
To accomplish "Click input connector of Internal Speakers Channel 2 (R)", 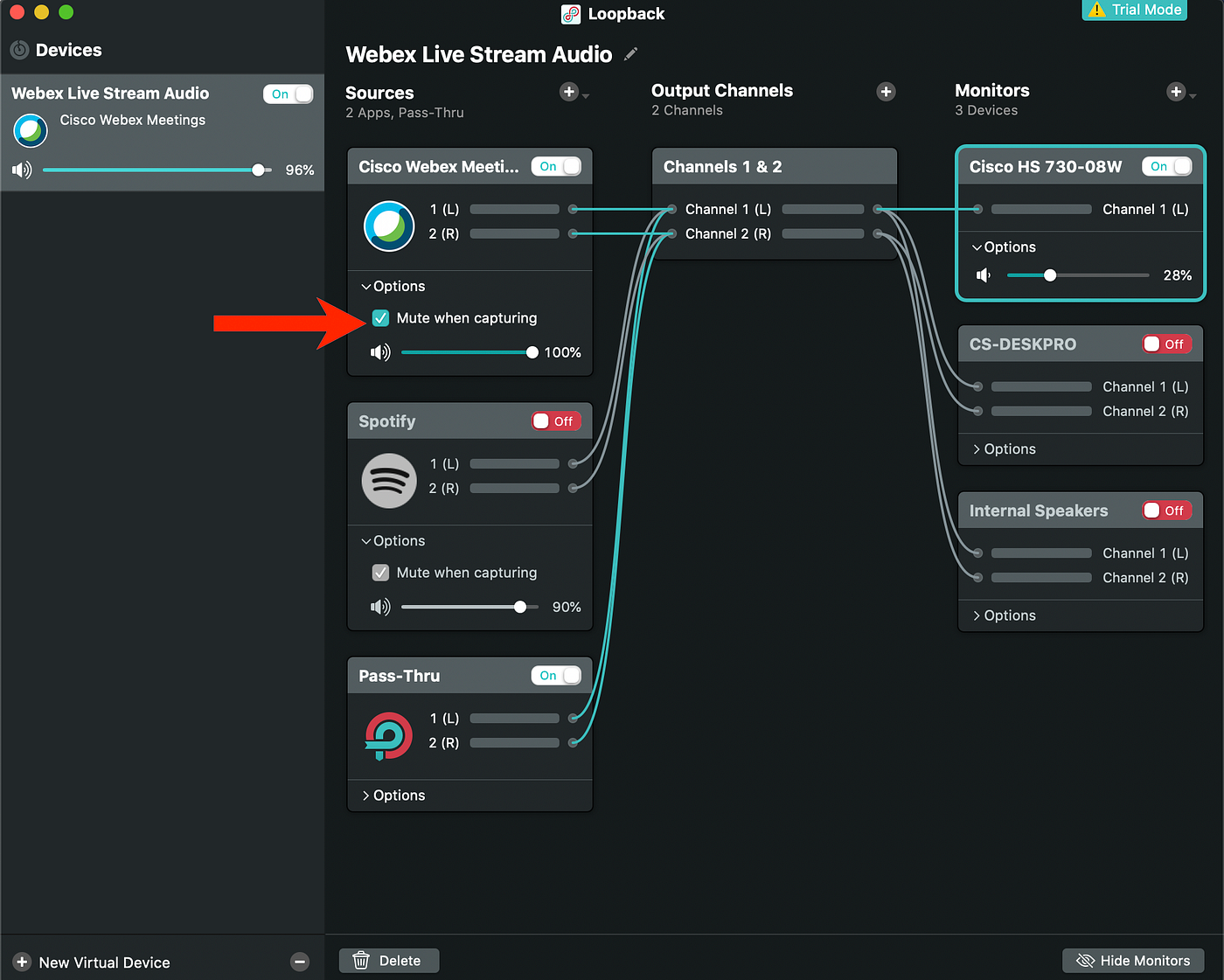I will (x=977, y=577).
